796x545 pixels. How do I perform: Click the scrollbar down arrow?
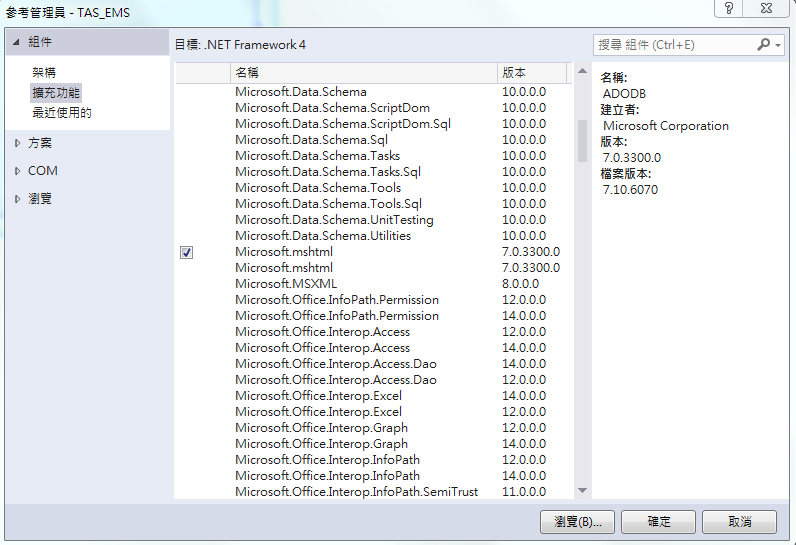(582, 491)
